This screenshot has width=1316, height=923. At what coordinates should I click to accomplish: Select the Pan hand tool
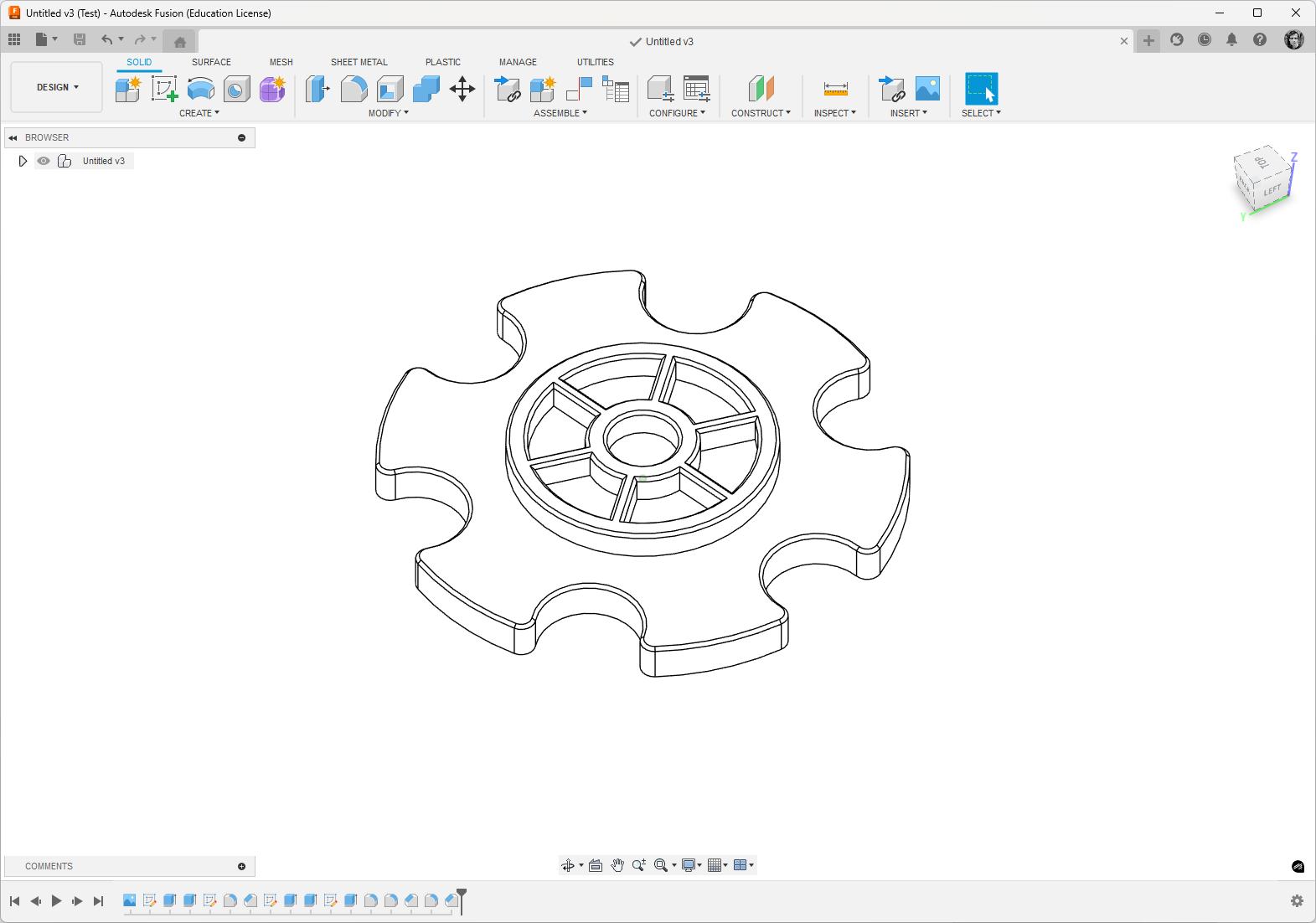[617, 865]
